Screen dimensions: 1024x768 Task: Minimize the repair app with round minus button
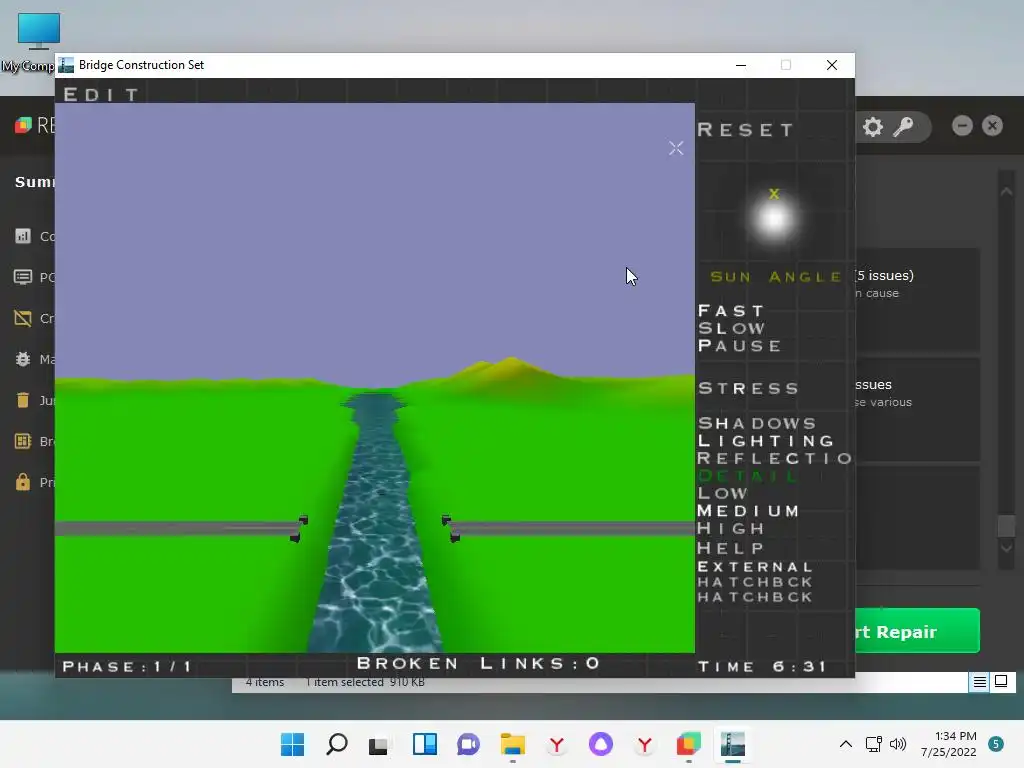click(x=962, y=125)
